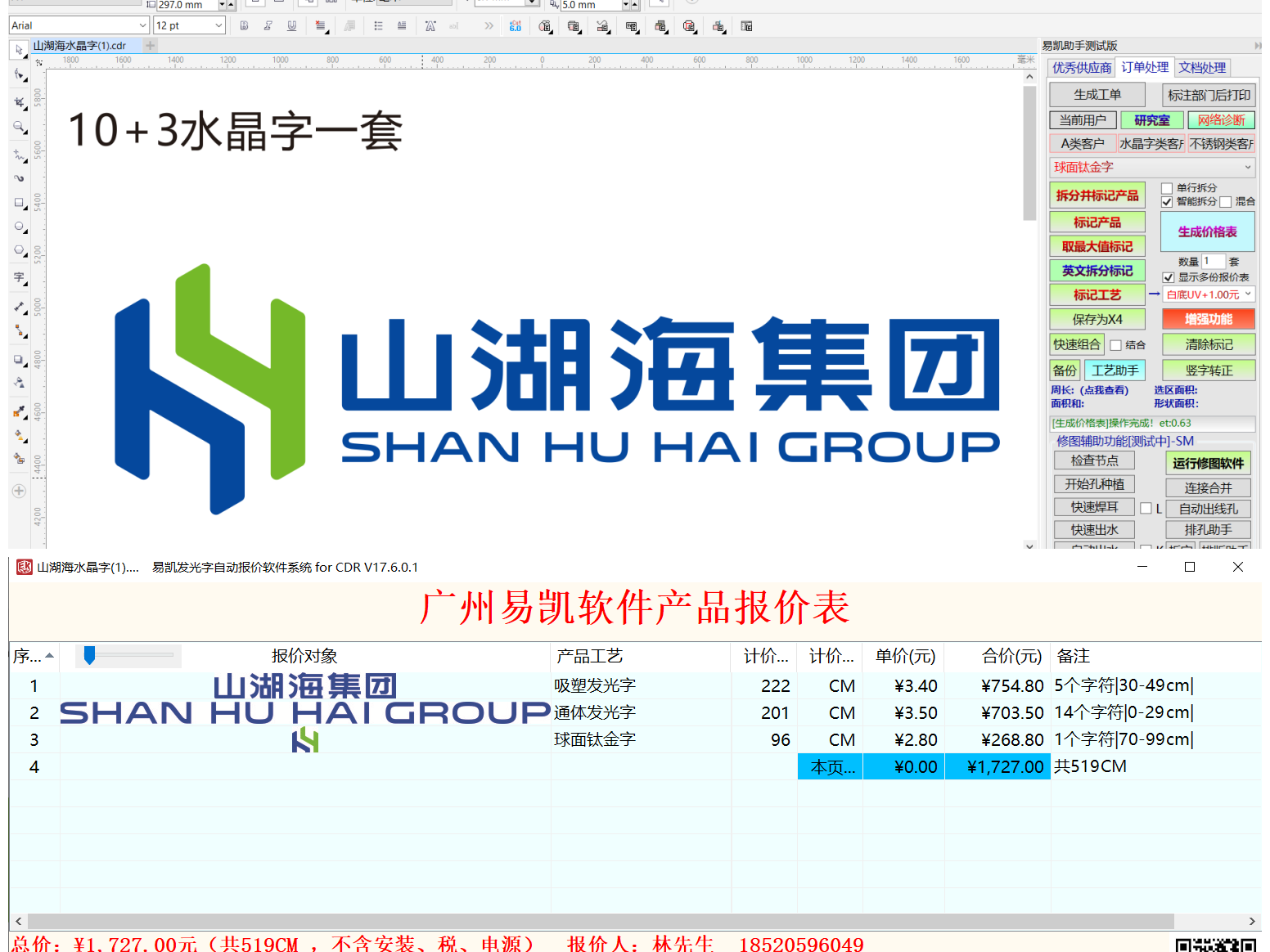Viewport: 1270px width, 952px height.
Task: Open the Arial font name dropdown
Action: tap(142, 25)
